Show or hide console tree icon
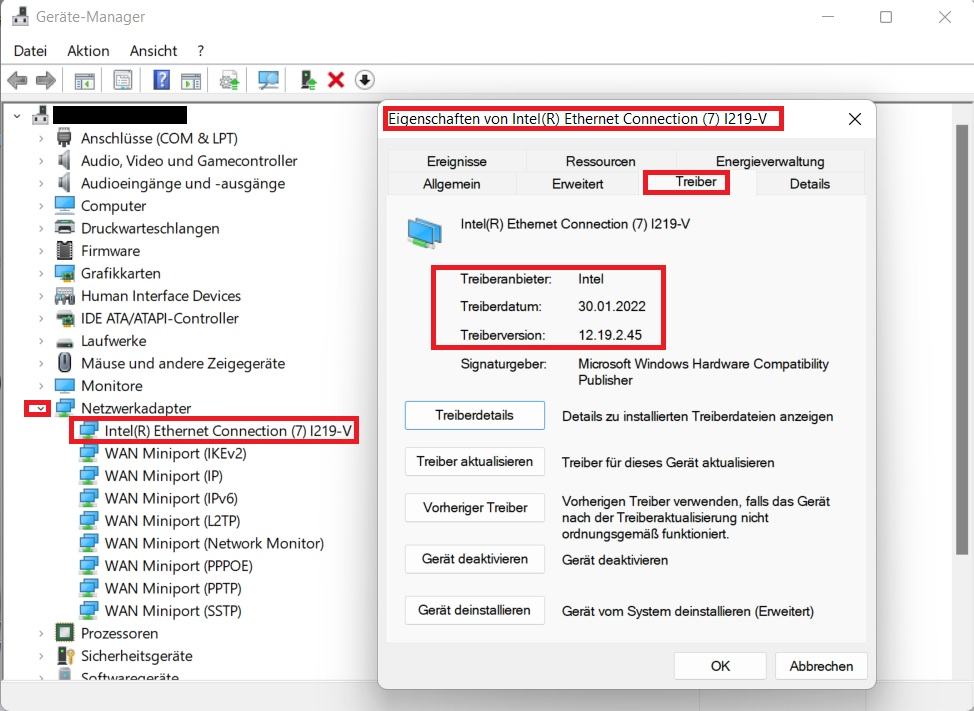 click(84, 81)
